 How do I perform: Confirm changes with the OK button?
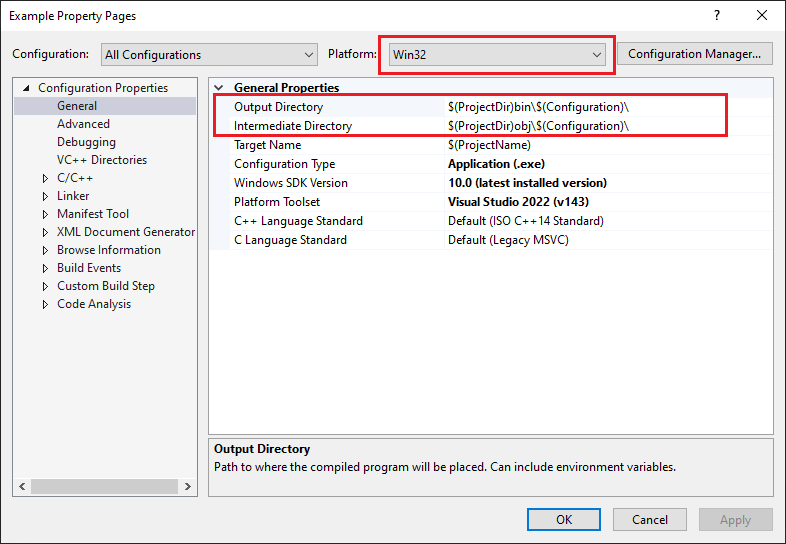(564, 519)
